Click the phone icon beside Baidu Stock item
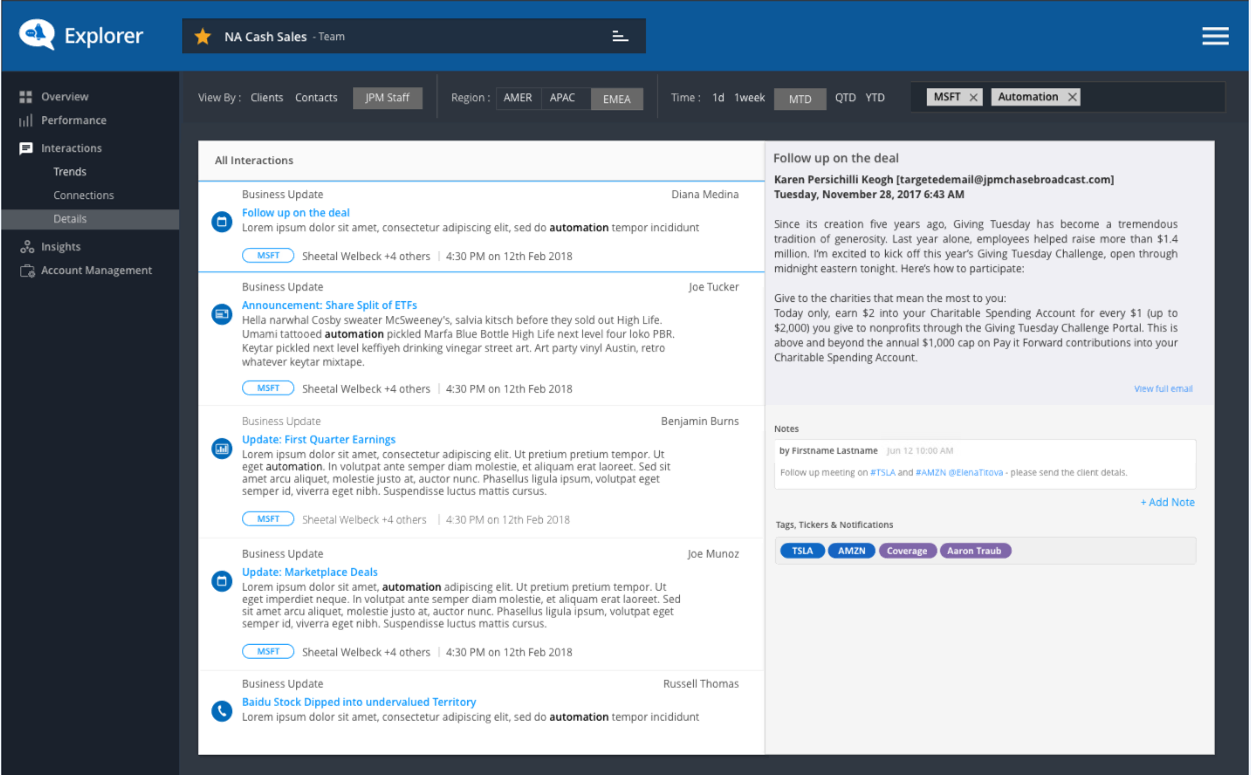Viewport: 1251px width, 775px height. click(222, 711)
